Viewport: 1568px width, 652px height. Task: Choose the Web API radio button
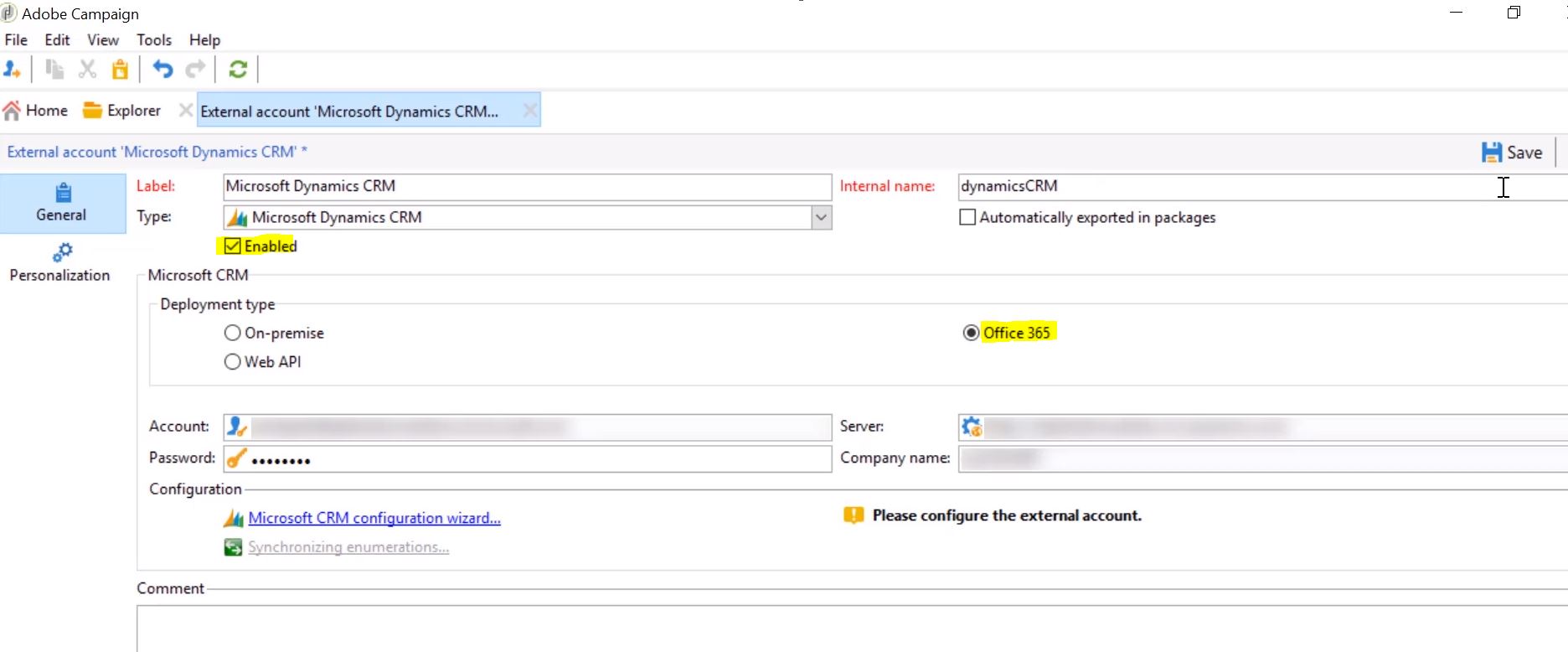233,362
